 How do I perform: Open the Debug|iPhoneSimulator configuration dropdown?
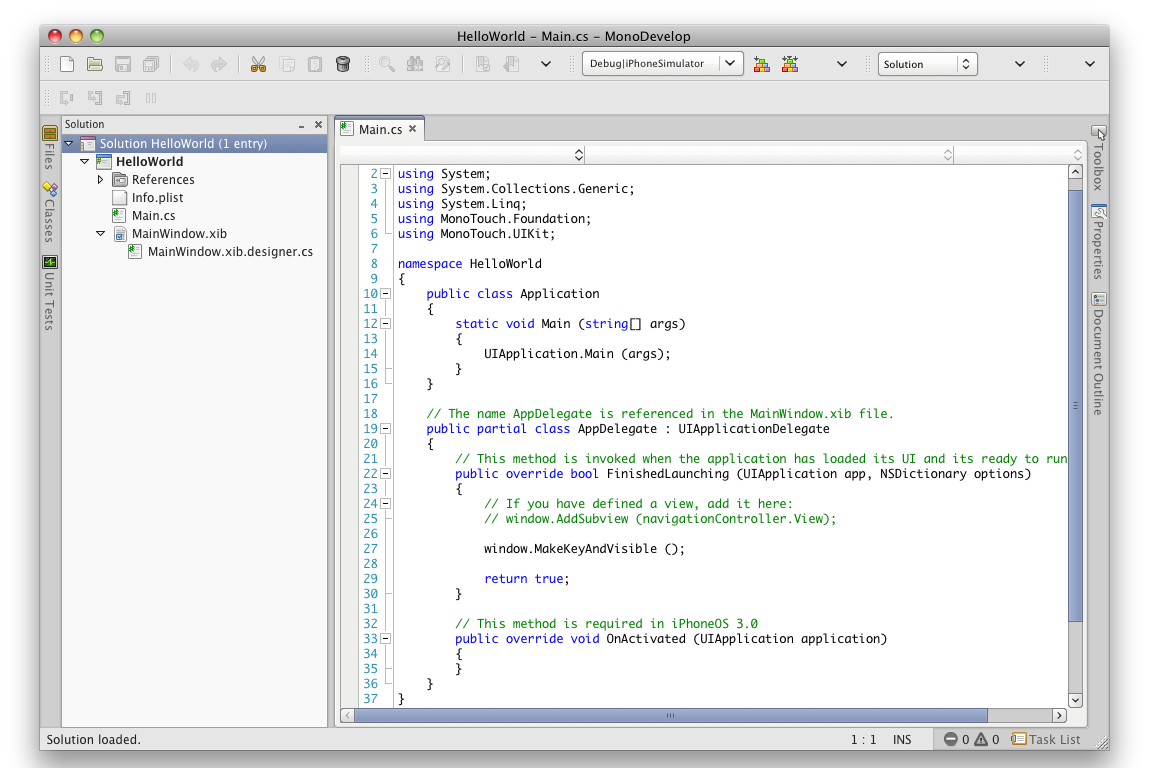point(662,64)
